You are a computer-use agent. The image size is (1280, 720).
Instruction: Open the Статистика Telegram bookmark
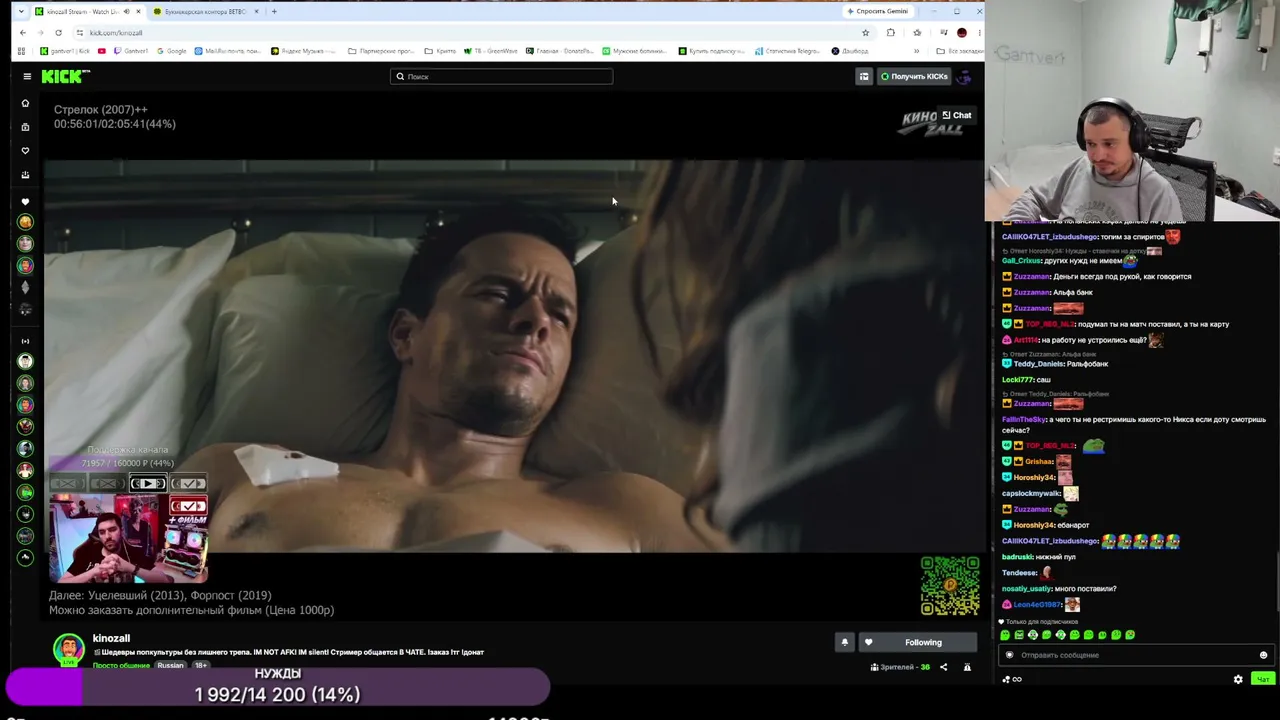[787, 51]
